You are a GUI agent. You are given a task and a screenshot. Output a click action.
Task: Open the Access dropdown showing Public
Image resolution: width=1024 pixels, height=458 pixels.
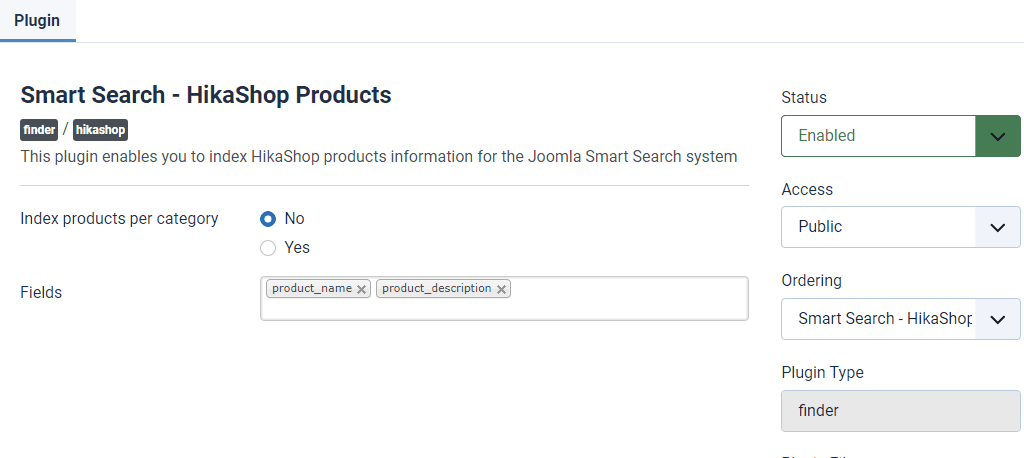[901, 227]
